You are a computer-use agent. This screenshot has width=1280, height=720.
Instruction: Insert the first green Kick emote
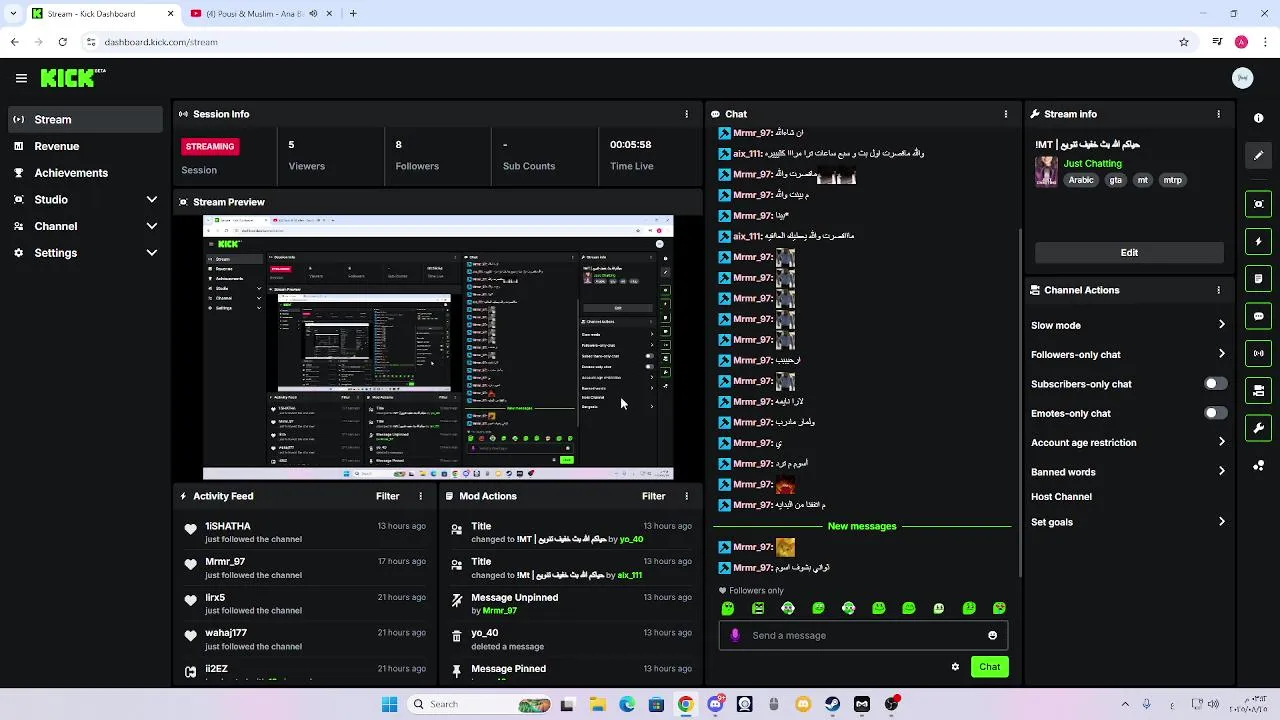point(728,608)
